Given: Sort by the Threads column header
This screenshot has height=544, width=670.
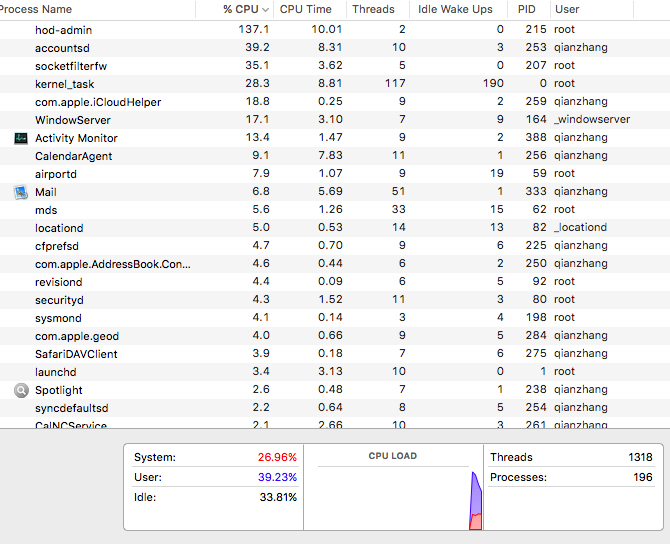Looking at the screenshot, I should pyautogui.click(x=373, y=9).
